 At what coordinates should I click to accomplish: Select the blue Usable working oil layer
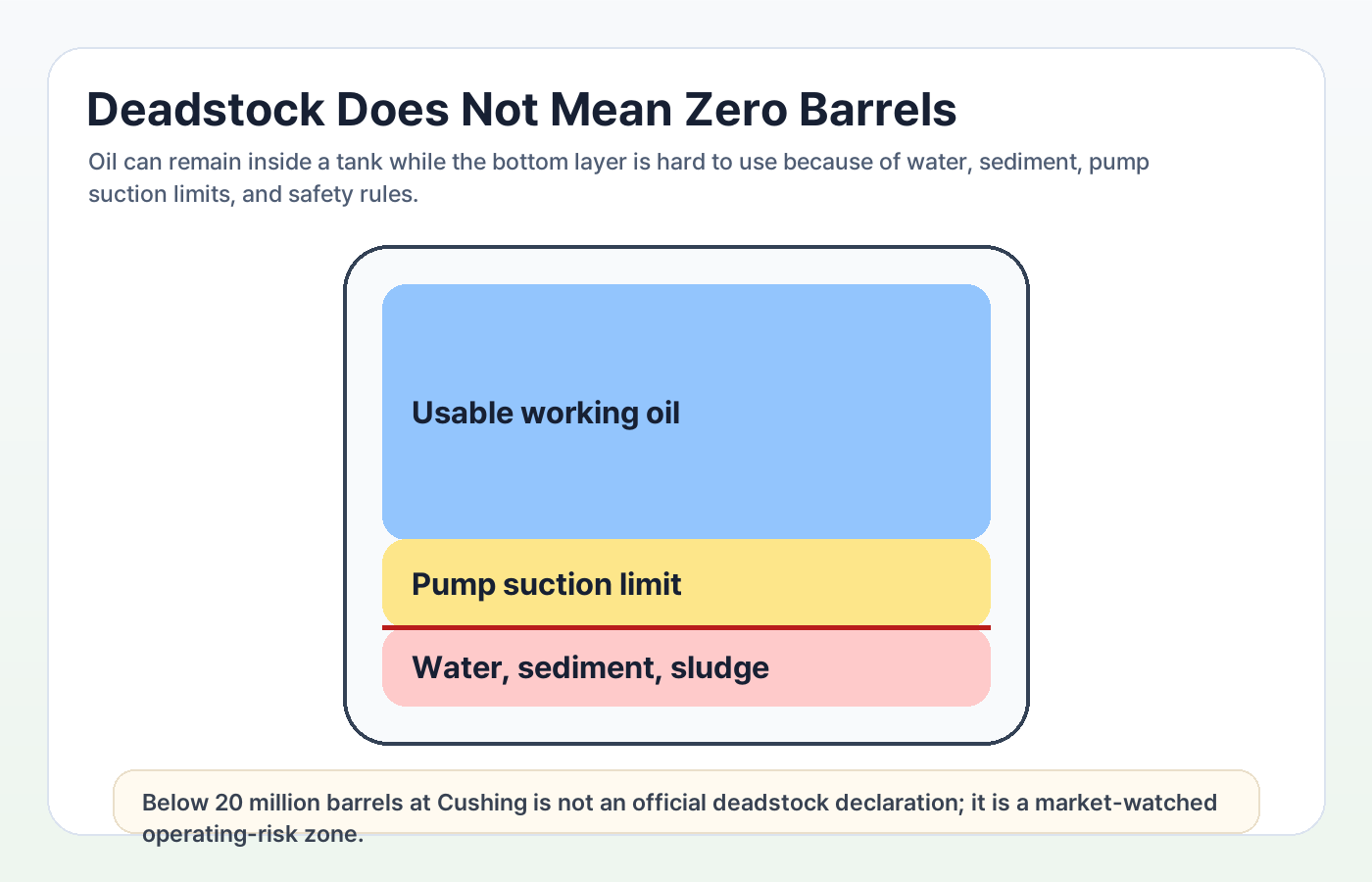686,412
